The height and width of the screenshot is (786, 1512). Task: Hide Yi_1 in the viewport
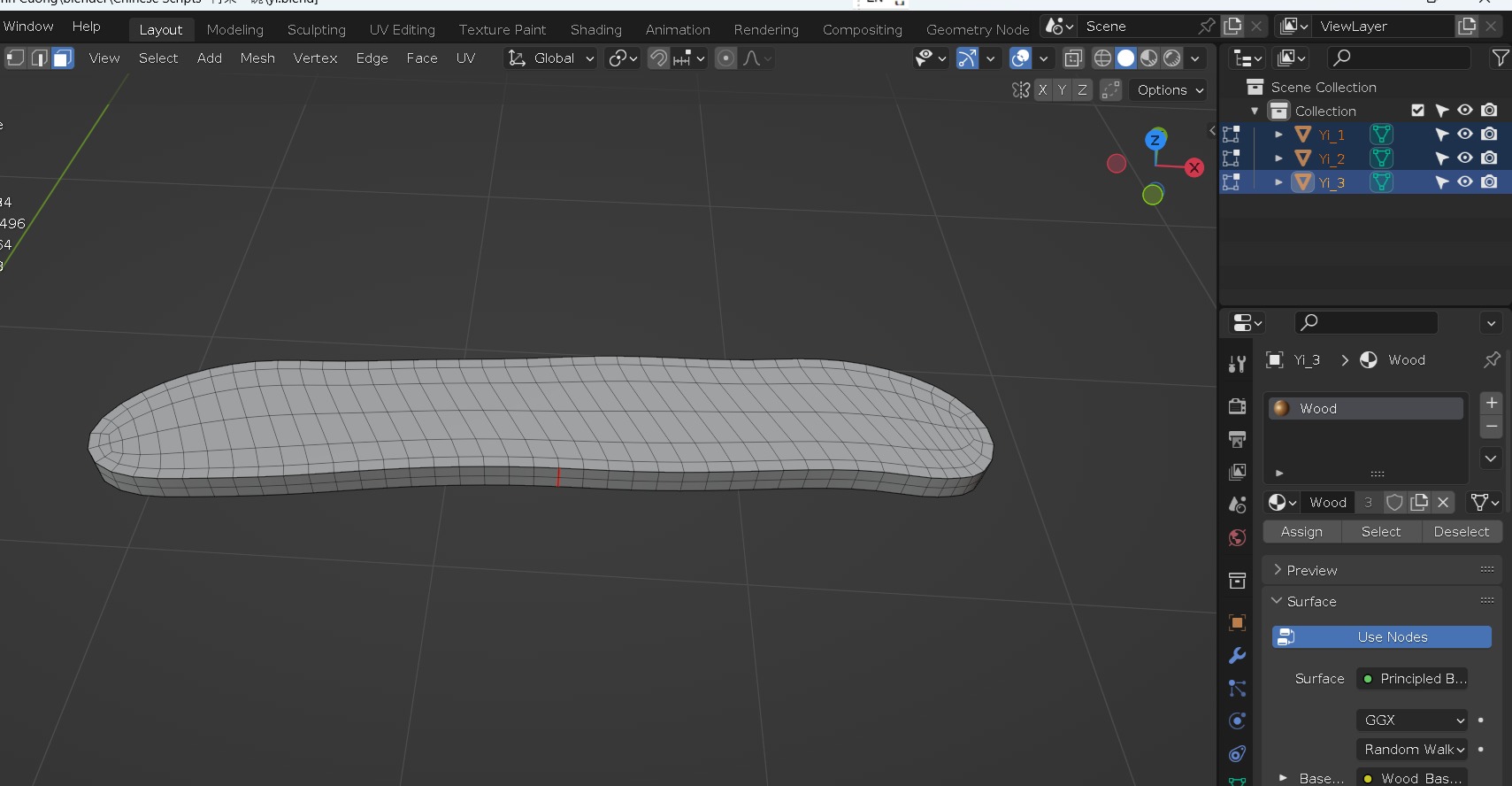click(x=1465, y=135)
